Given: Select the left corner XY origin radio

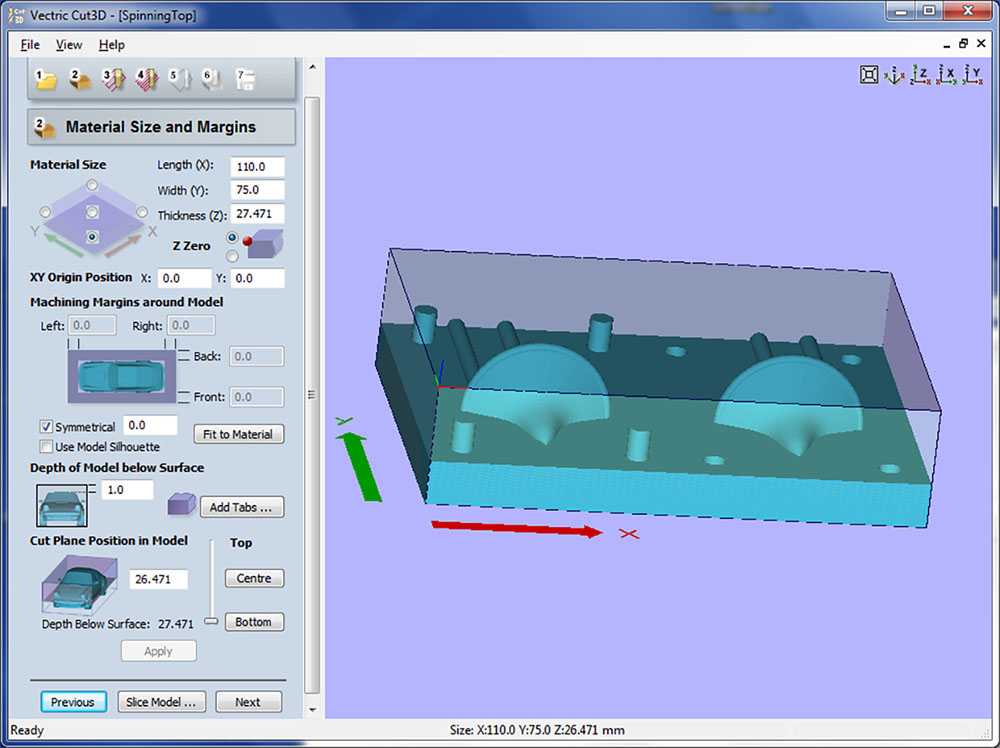Looking at the screenshot, I should tap(45, 212).
